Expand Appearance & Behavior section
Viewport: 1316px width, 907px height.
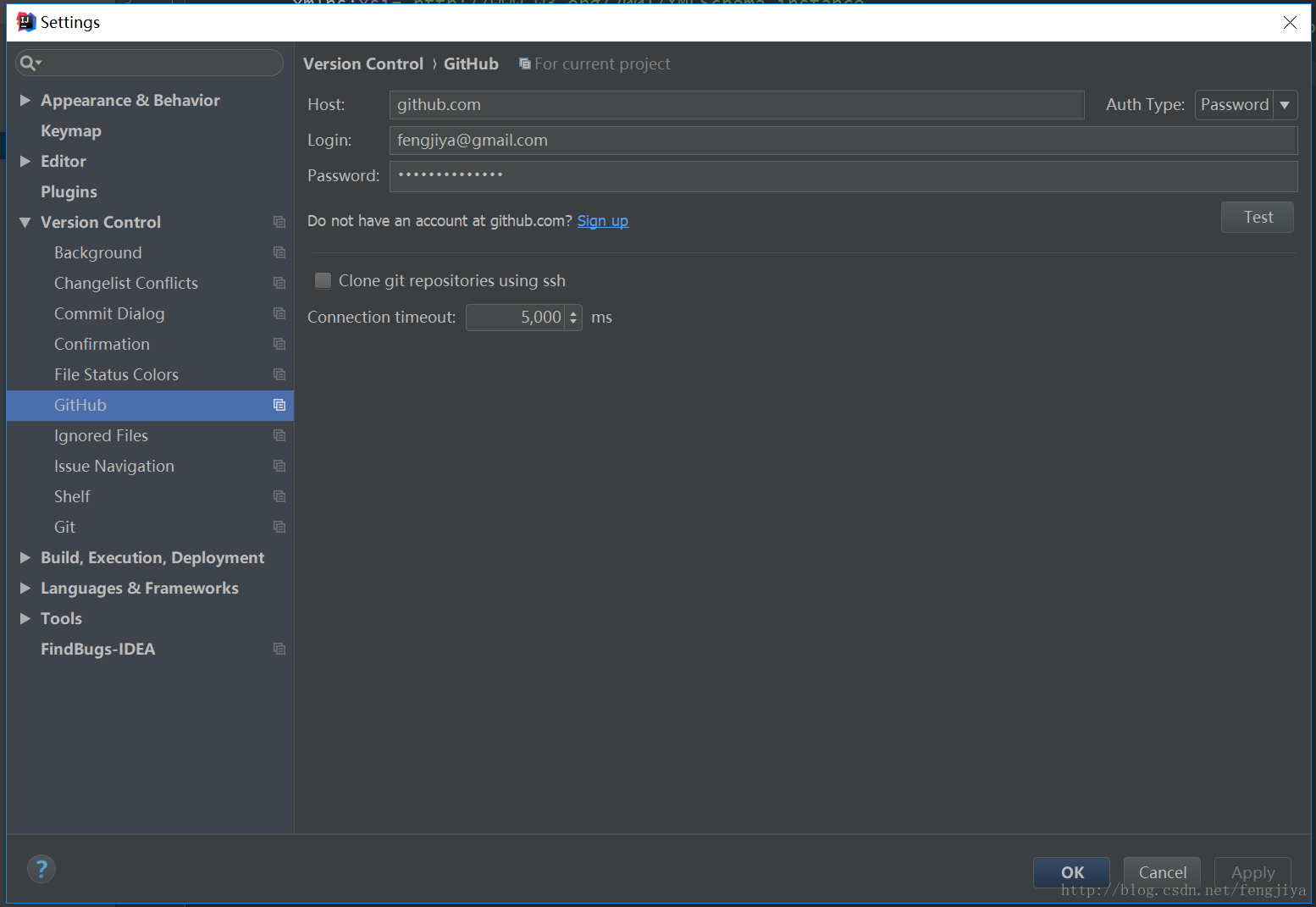coord(25,100)
